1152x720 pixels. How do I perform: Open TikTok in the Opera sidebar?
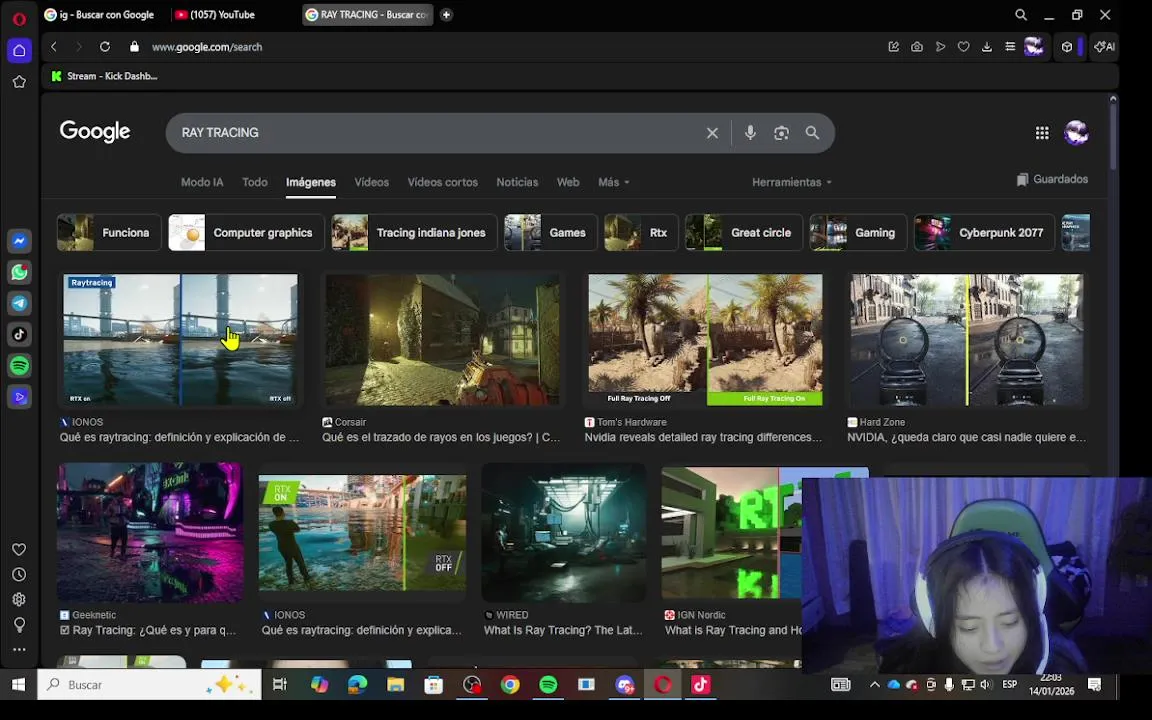(20, 334)
